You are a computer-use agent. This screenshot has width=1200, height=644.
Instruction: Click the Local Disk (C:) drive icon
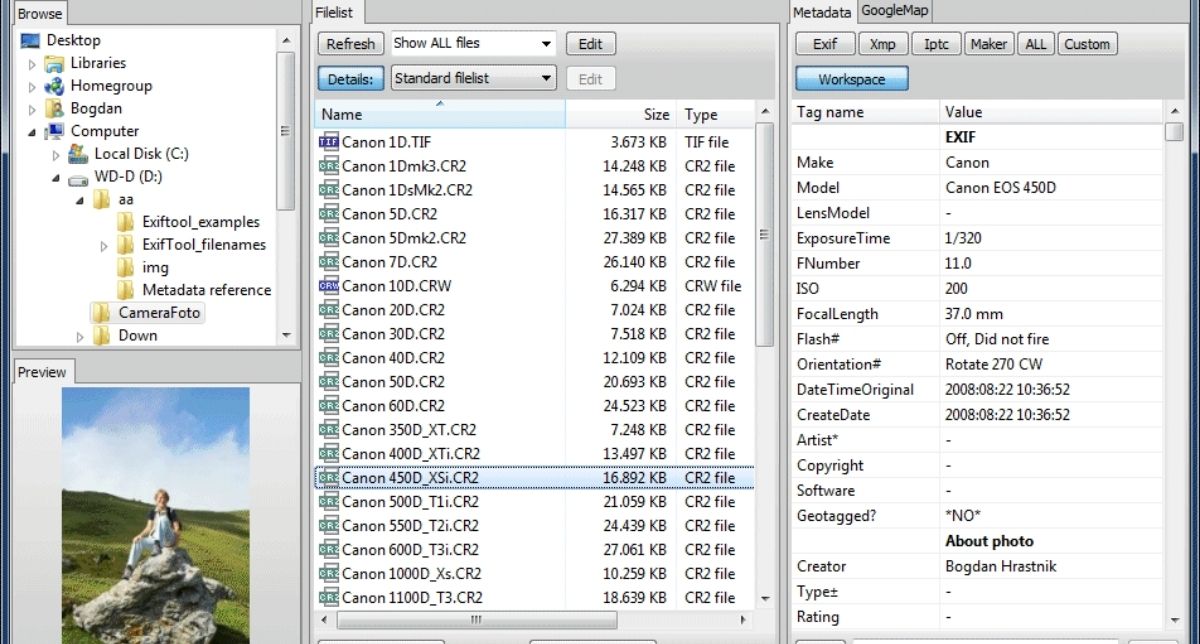(x=78, y=154)
